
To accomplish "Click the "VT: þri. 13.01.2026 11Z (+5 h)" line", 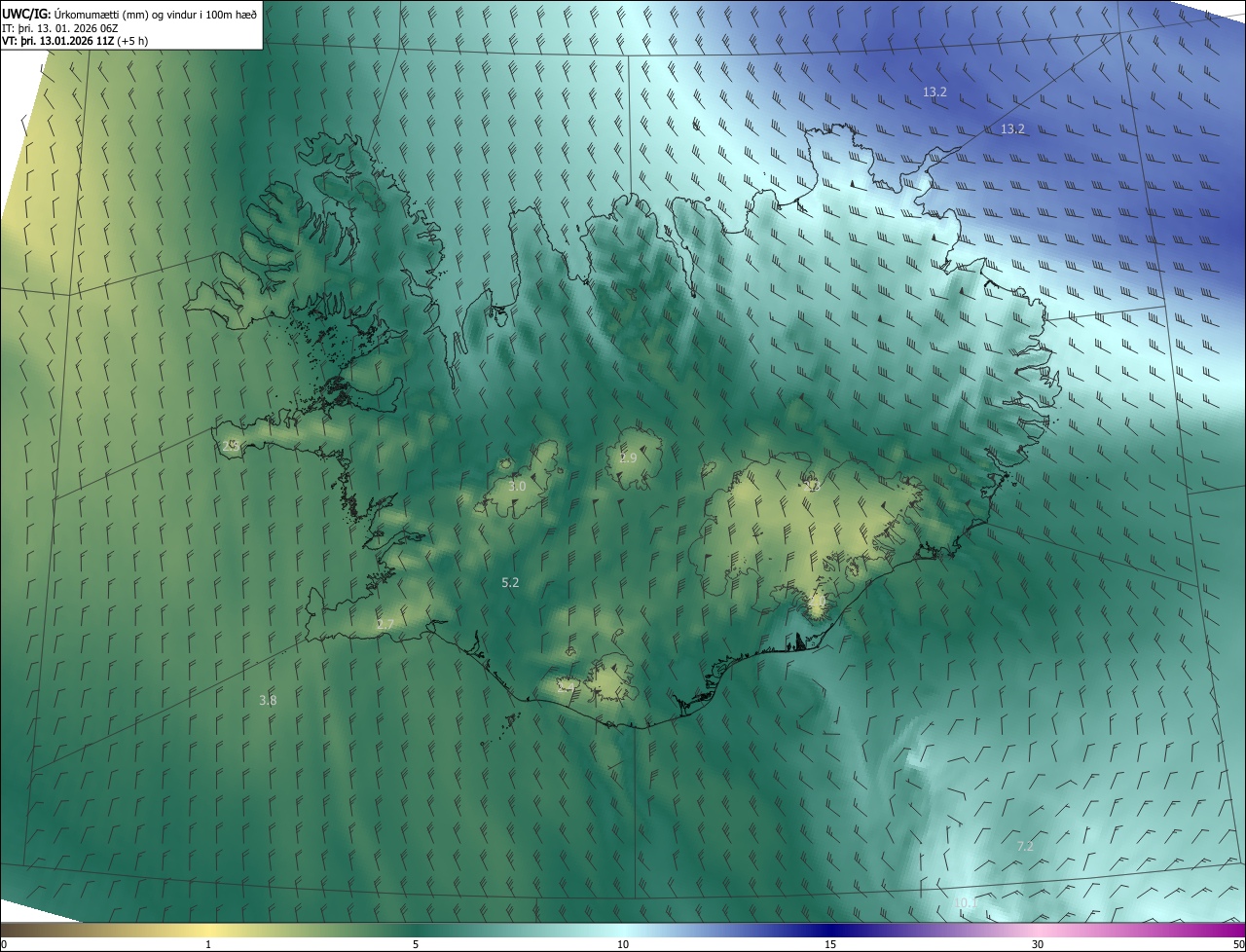I will [76, 41].
